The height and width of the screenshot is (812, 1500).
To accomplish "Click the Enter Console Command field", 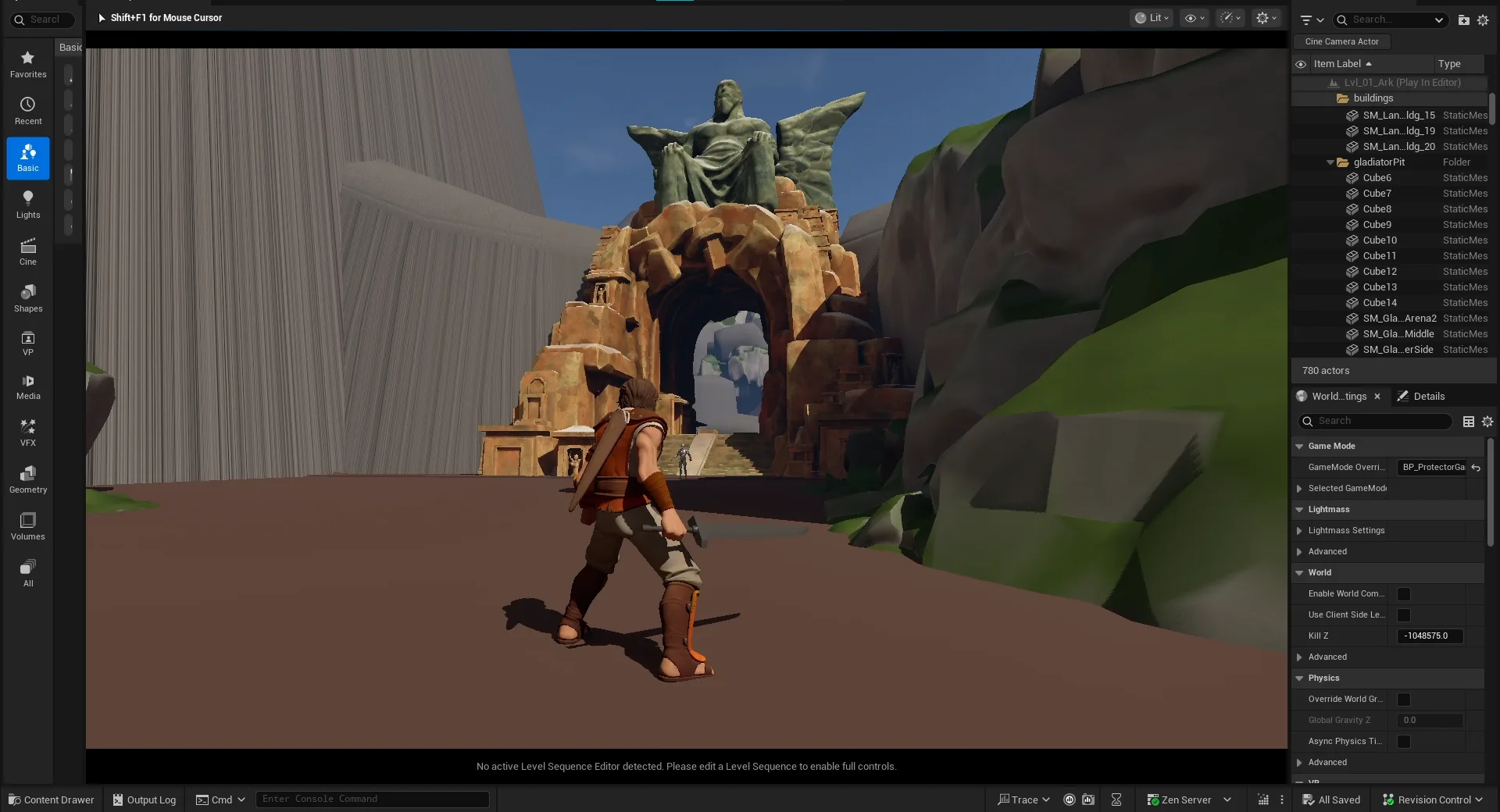I will tap(373, 799).
